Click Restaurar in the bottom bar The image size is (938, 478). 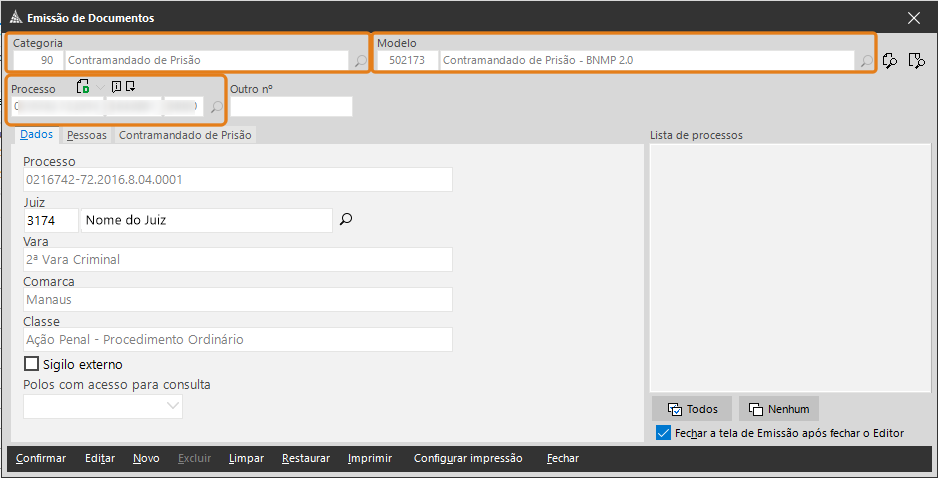(306, 458)
